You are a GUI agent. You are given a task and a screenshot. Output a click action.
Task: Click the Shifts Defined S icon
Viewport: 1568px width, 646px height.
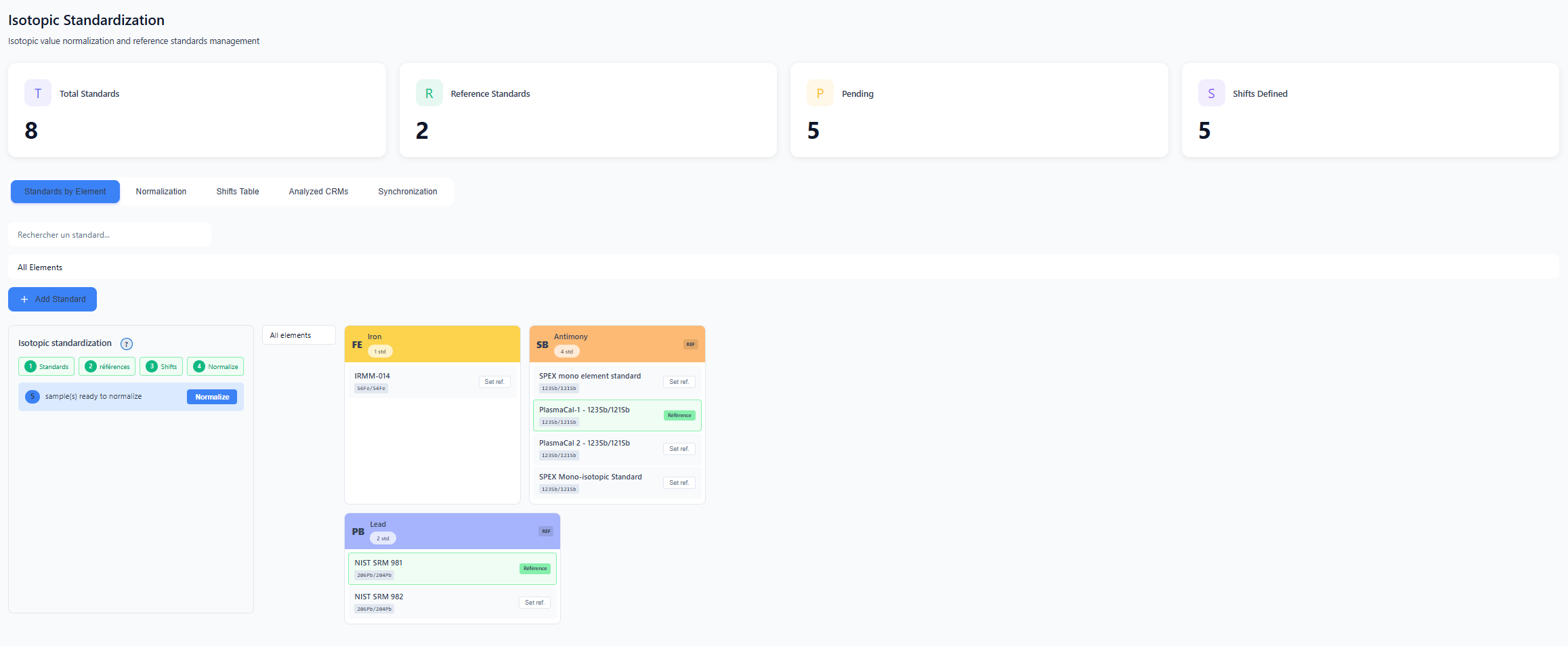(x=1211, y=93)
